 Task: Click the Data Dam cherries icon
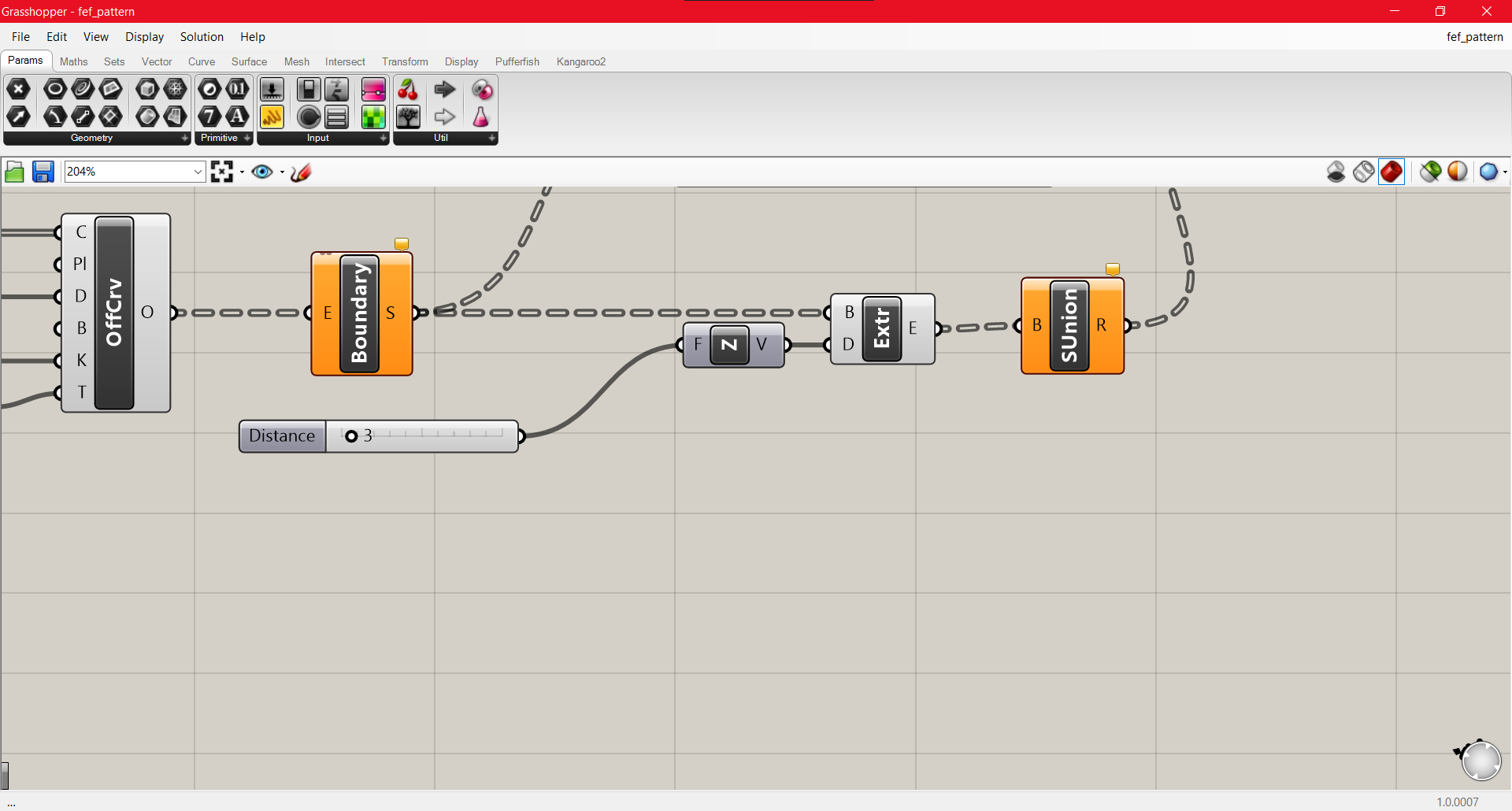point(408,90)
